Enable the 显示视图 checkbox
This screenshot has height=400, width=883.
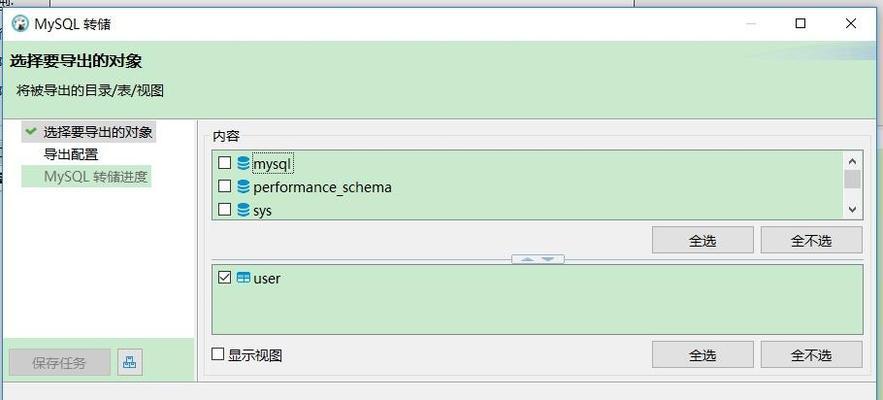click(x=217, y=354)
